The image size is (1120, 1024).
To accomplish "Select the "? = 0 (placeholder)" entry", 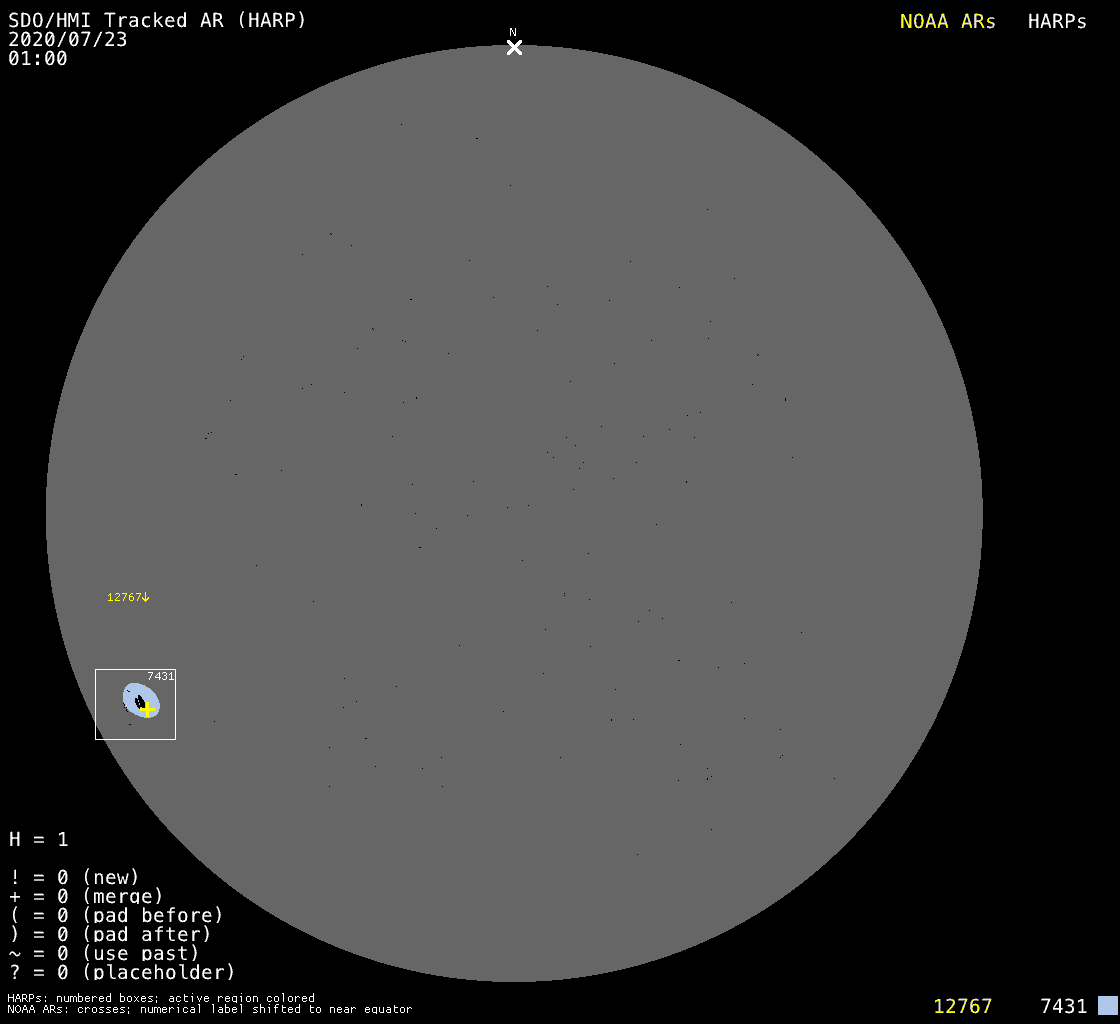I will pyautogui.click(x=122, y=972).
